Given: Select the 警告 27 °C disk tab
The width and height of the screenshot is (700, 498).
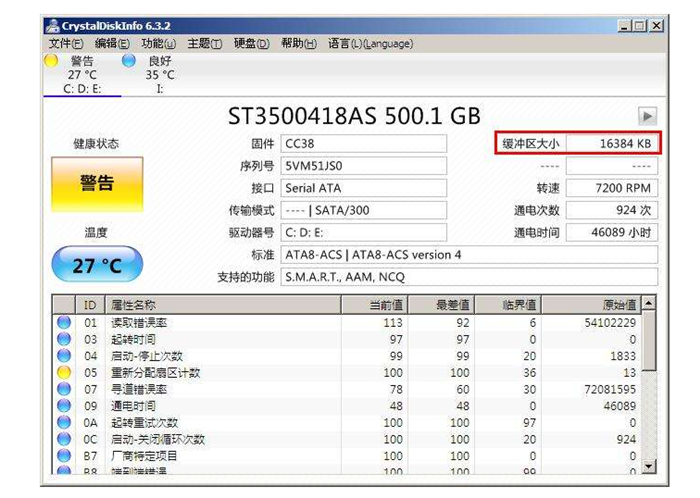Looking at the screenshot, I should 82,74.
